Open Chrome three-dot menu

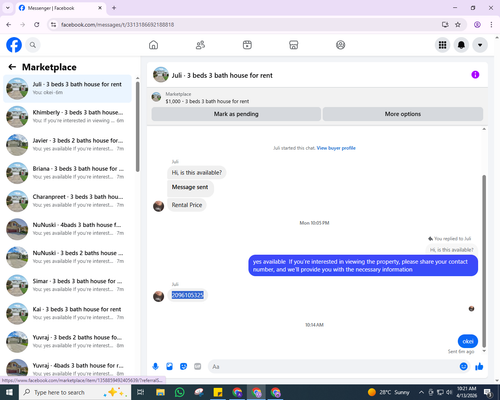491,25
